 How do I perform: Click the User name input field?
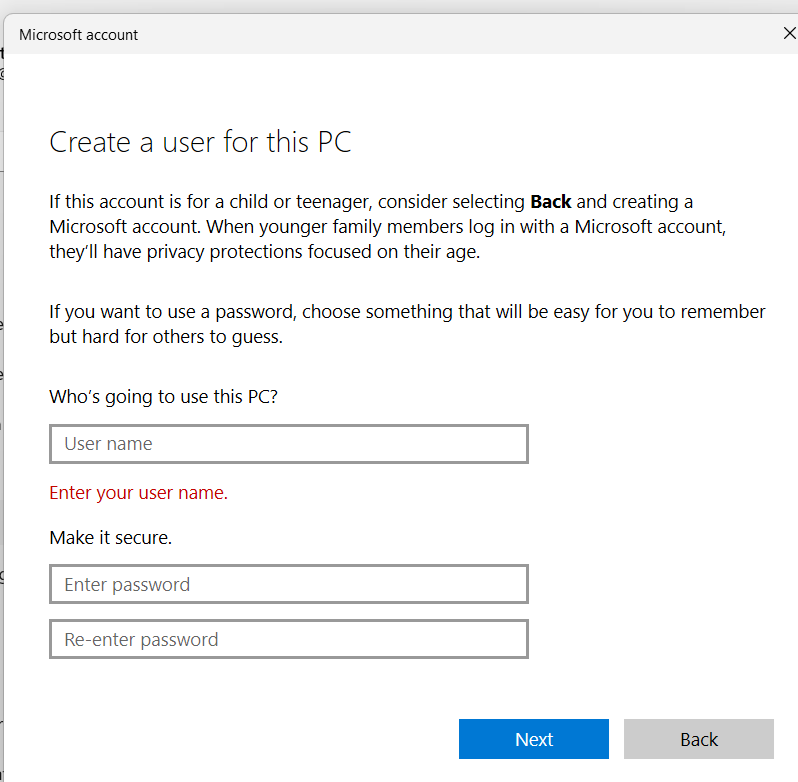(x=289, y=444)
